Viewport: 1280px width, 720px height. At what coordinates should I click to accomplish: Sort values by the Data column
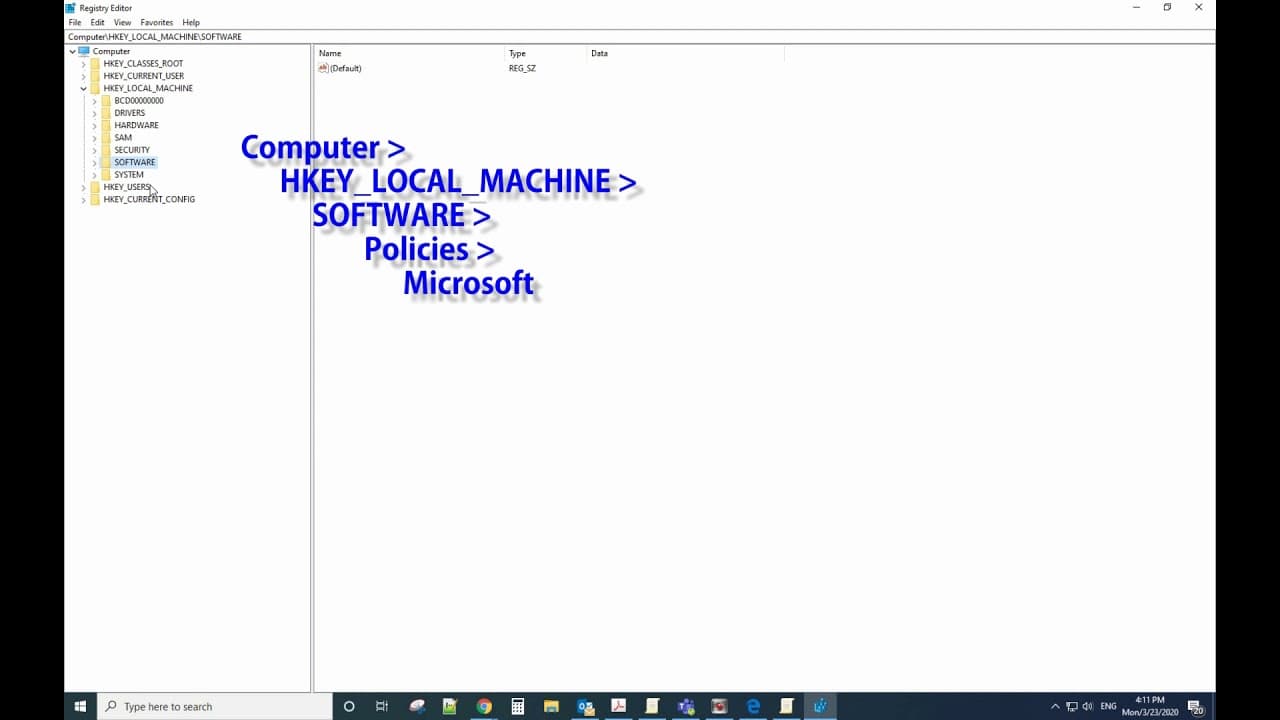click(686, 53)
